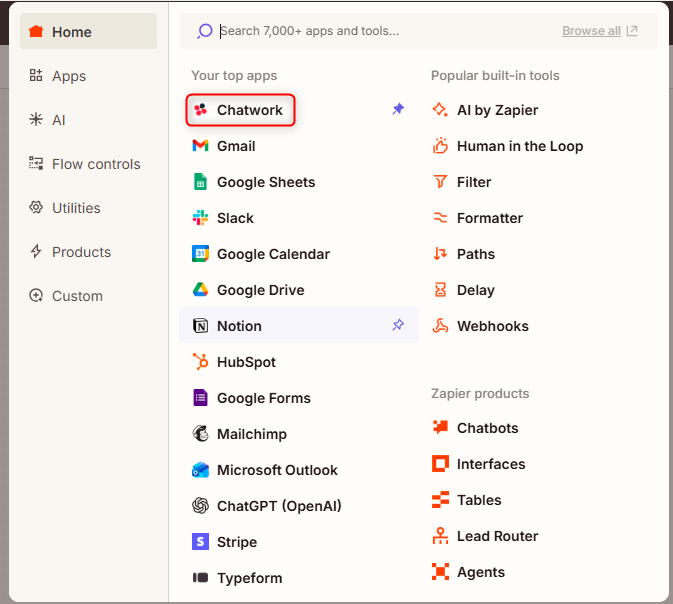The height and width of the screenshot is (604, 673).
Task: Click the Webhooks tool icon
Action: [440, 326]
